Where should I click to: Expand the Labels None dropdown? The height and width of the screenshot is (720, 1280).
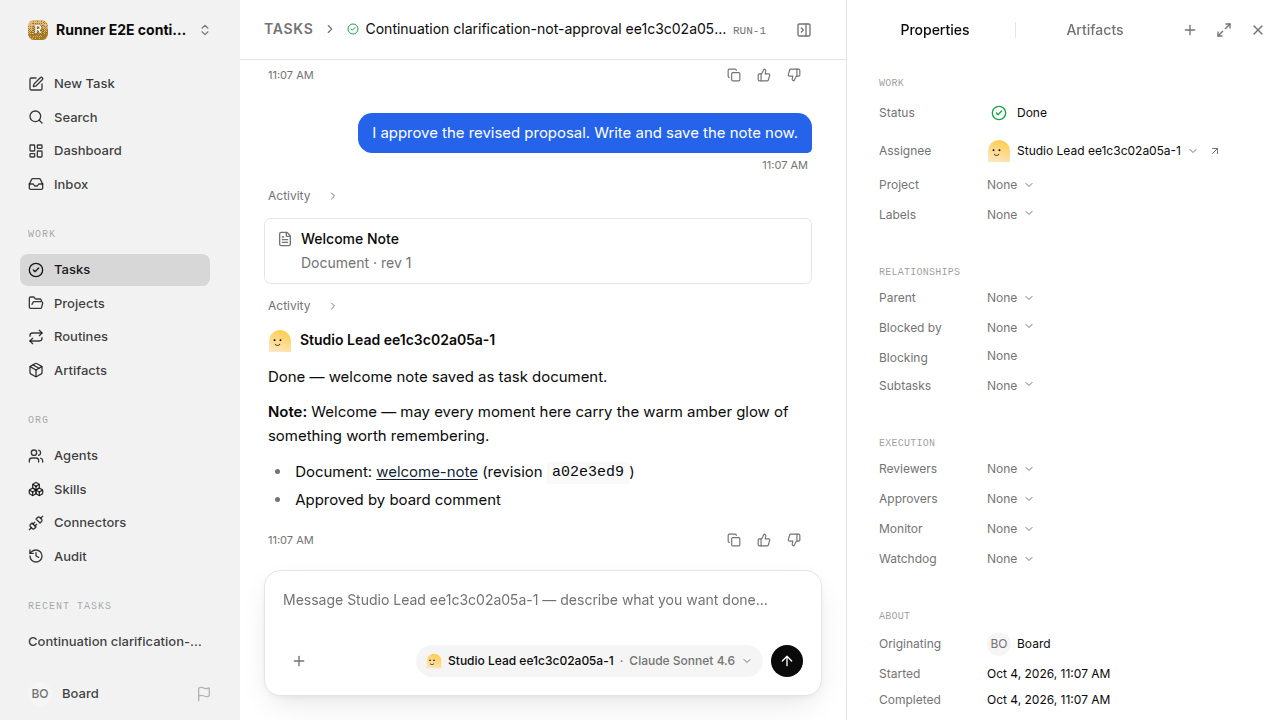[x=1010, y=215]
